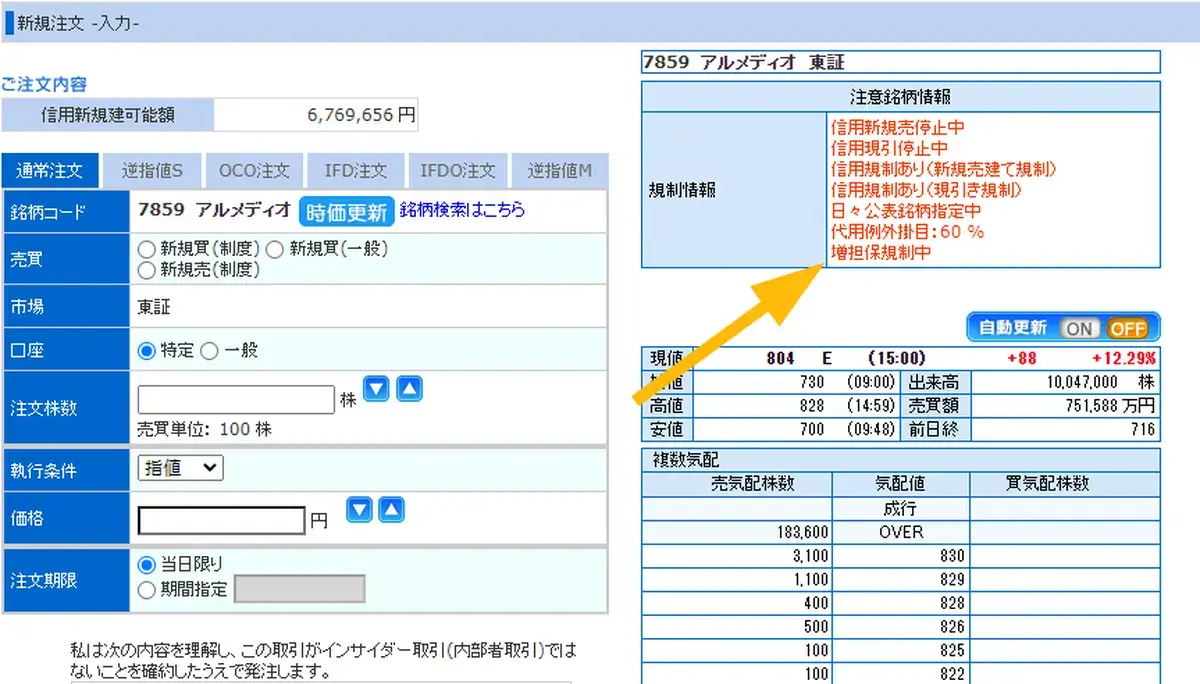1200x684 pixels.
Task: Click 信用現引停止中 restriction text
Action: (889, 148)
